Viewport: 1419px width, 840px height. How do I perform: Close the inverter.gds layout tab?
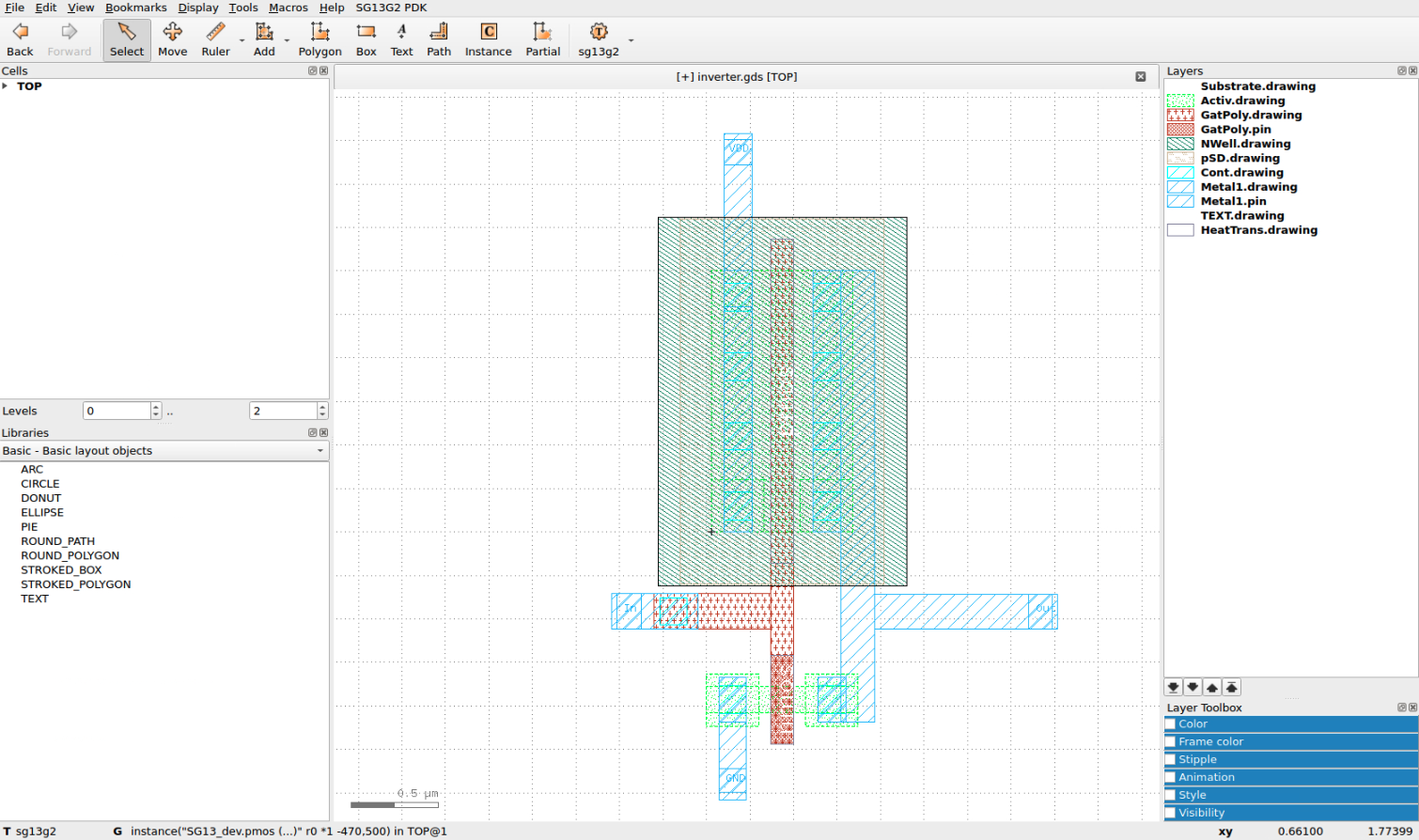[x=1140, y=77]
